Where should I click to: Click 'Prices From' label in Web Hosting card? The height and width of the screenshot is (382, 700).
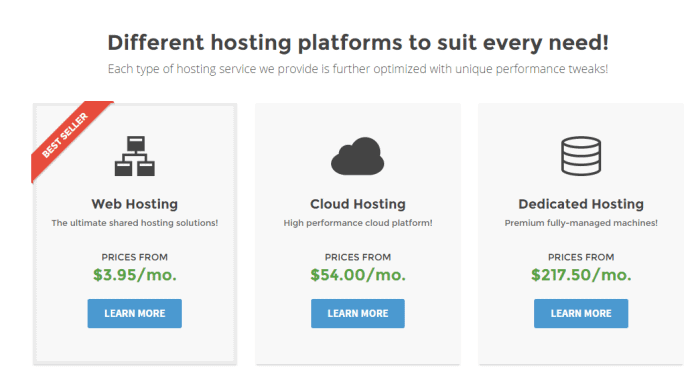point(135,257)
